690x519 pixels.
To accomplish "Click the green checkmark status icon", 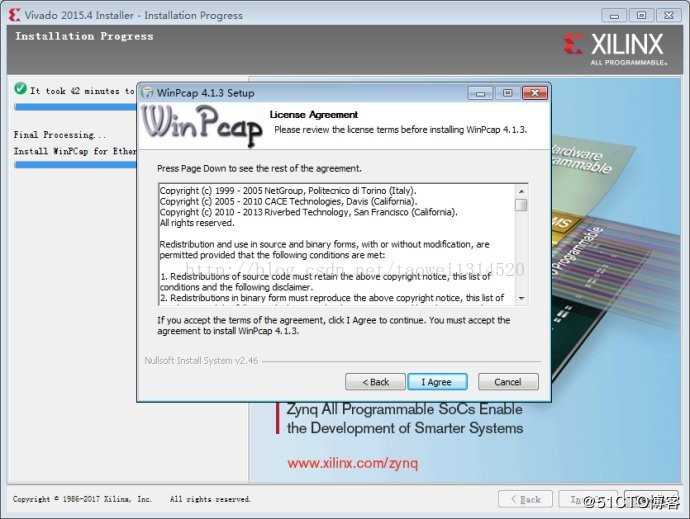I will click(20, 88).
